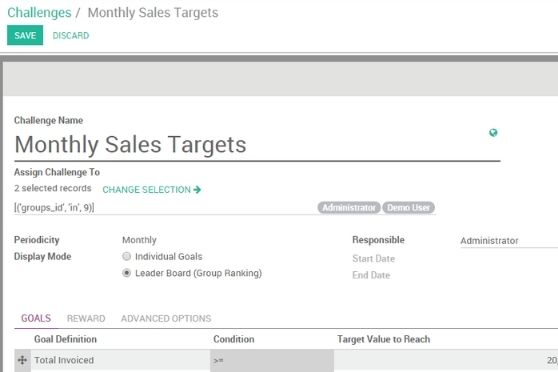Viewport: 558px width, 372px height.
Task: Click the Administrator user tag
Action: coord(349,208)
